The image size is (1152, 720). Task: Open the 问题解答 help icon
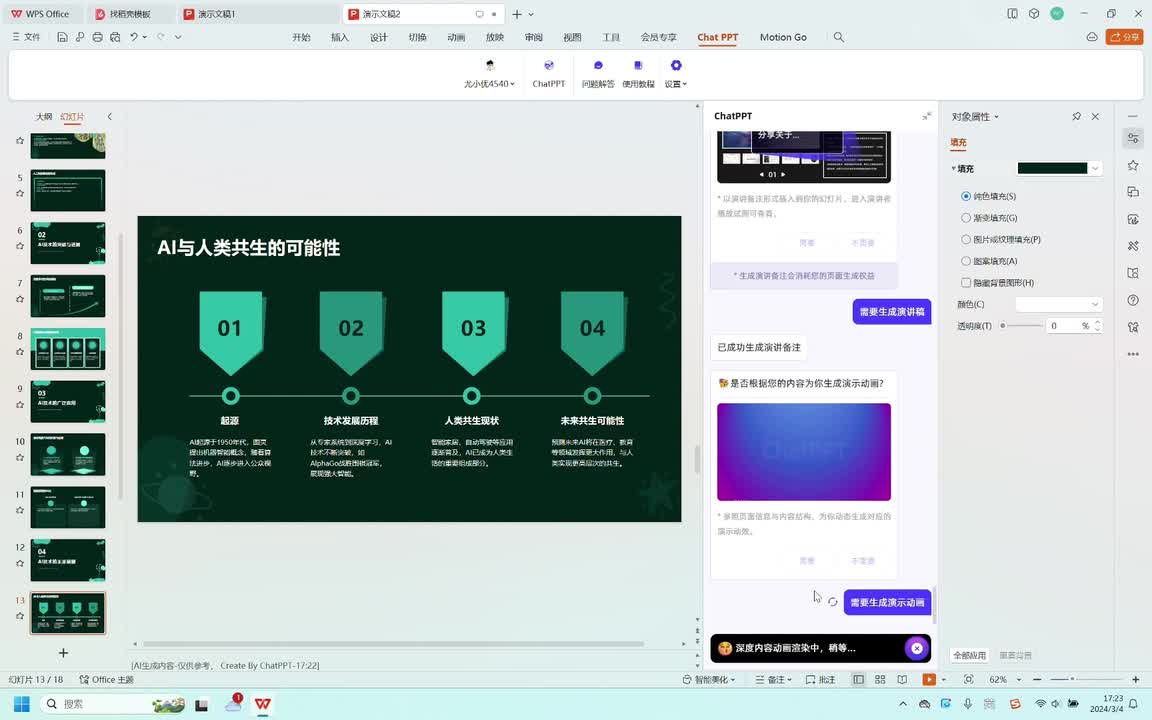pyautogui.click(x=598, y=73)
